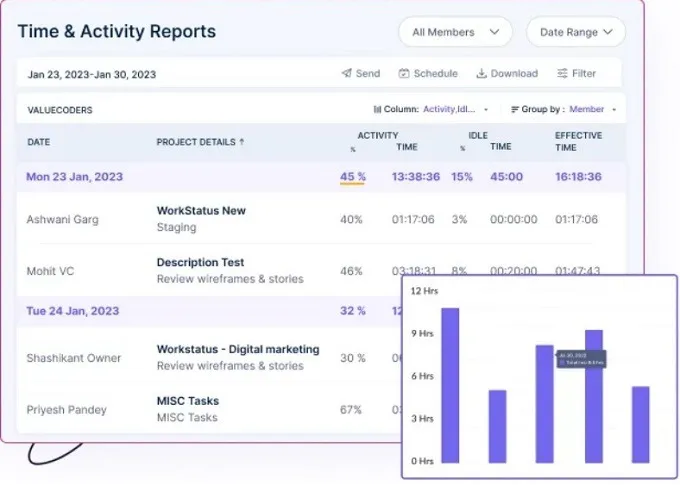Click the Schedule calendar icon
This screenshot has height=485, width=680.
tap(404, 74)
